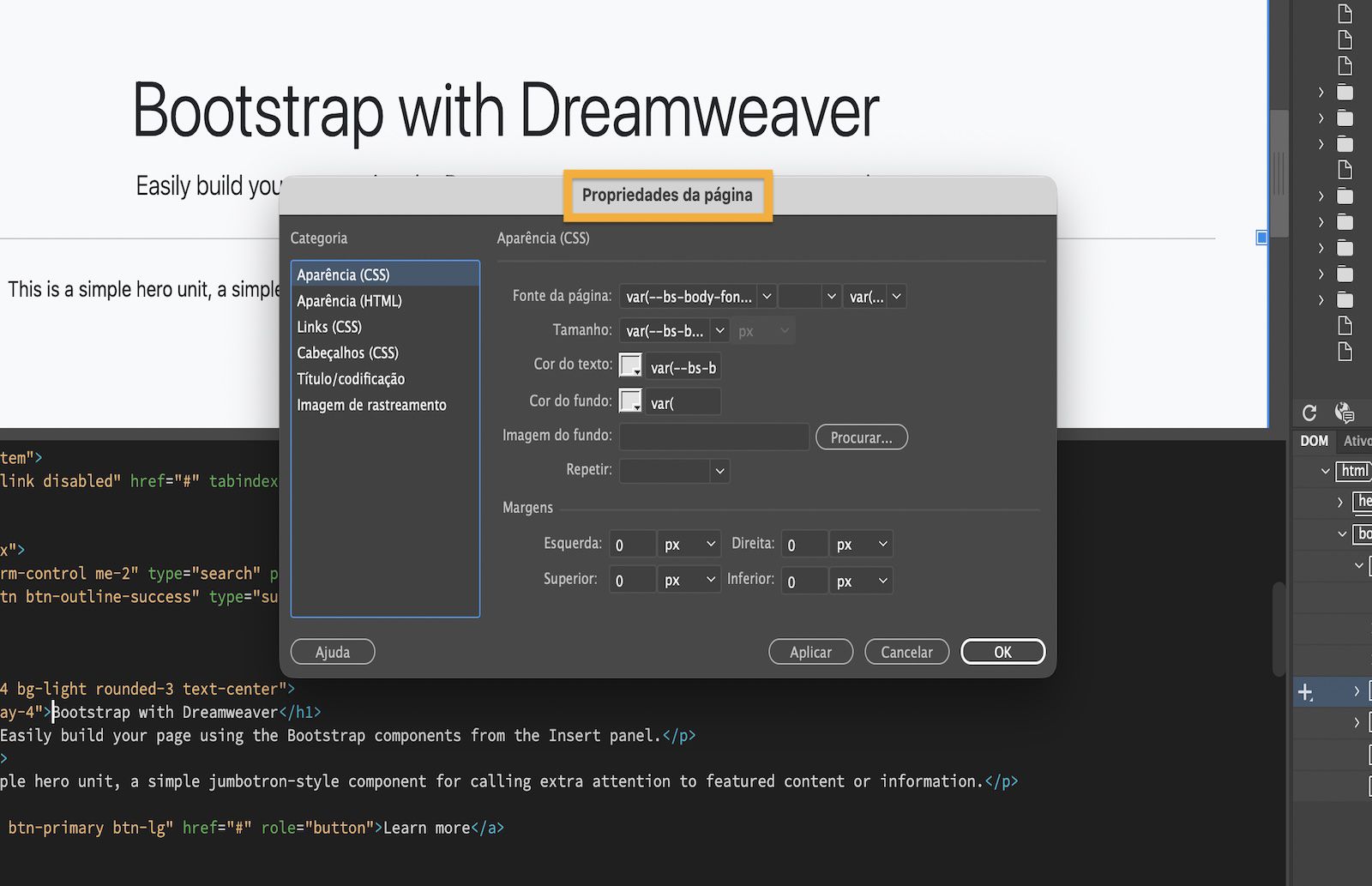Click the Imagem do fundo path field
Image resolution: width=1372 pixels, height=886 pixels.
(714, 437)
